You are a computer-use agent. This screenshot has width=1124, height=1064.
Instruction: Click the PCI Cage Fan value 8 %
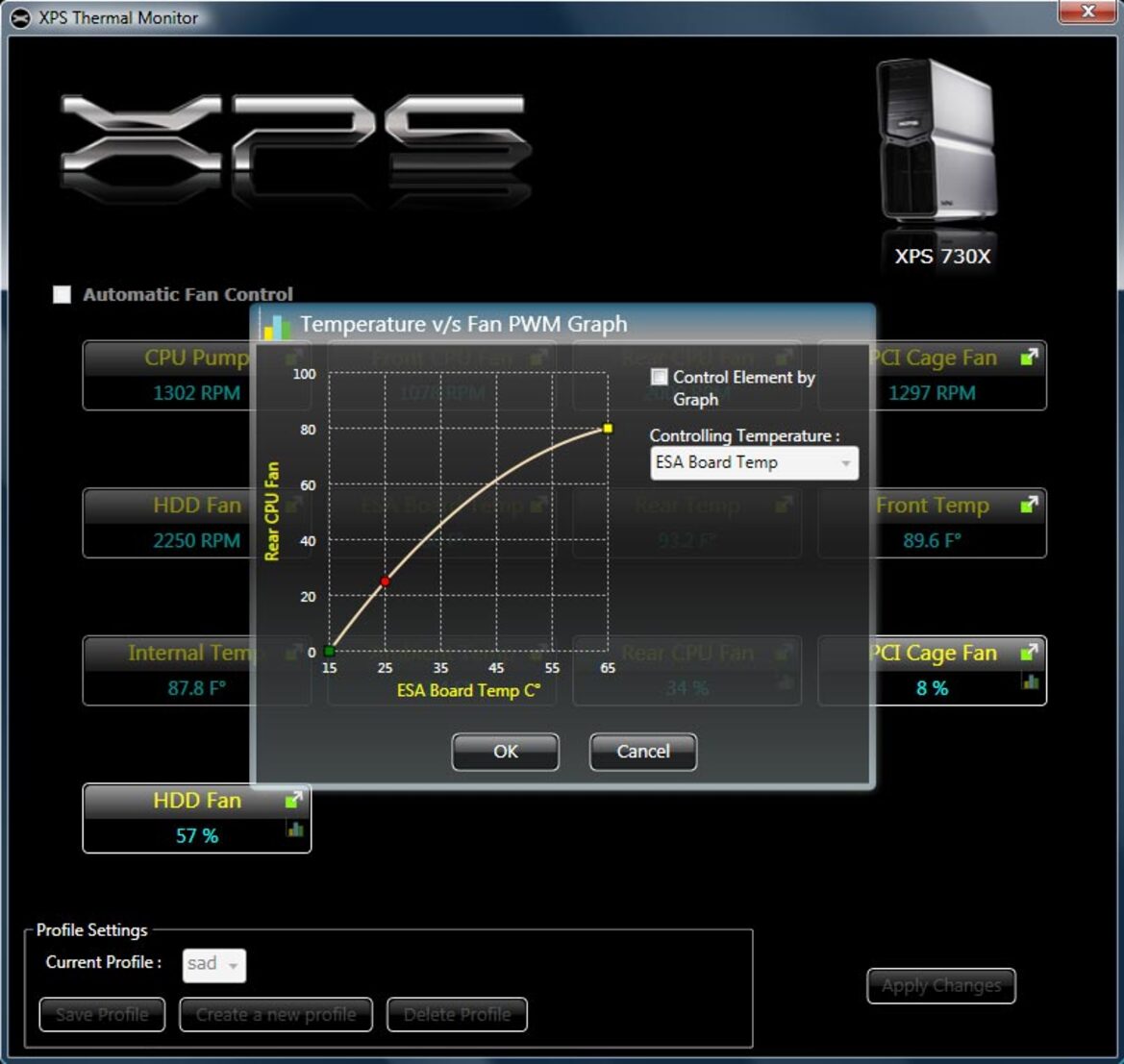click(x=932, y=688)
